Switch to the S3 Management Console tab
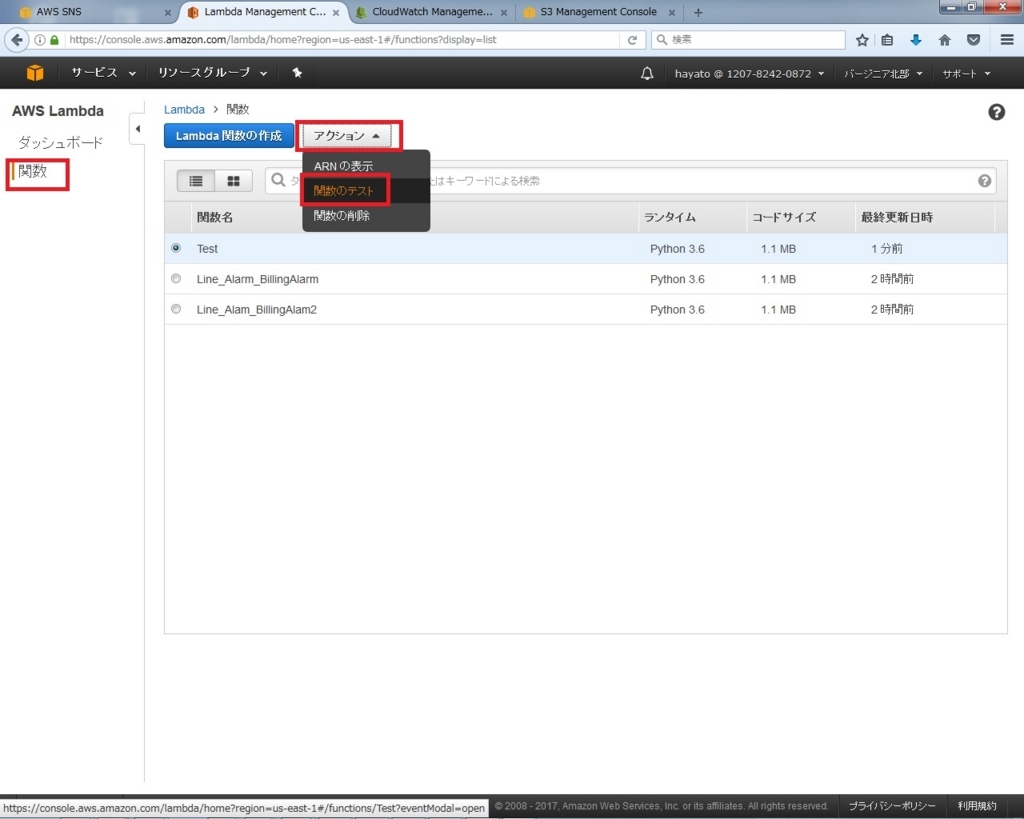 (x=599, y=12)
